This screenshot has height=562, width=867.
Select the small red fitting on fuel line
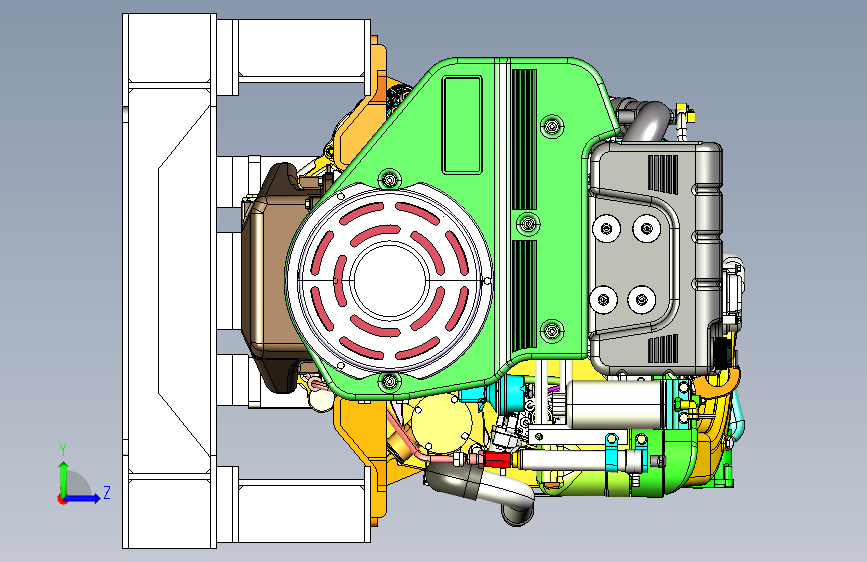(496, 460)
